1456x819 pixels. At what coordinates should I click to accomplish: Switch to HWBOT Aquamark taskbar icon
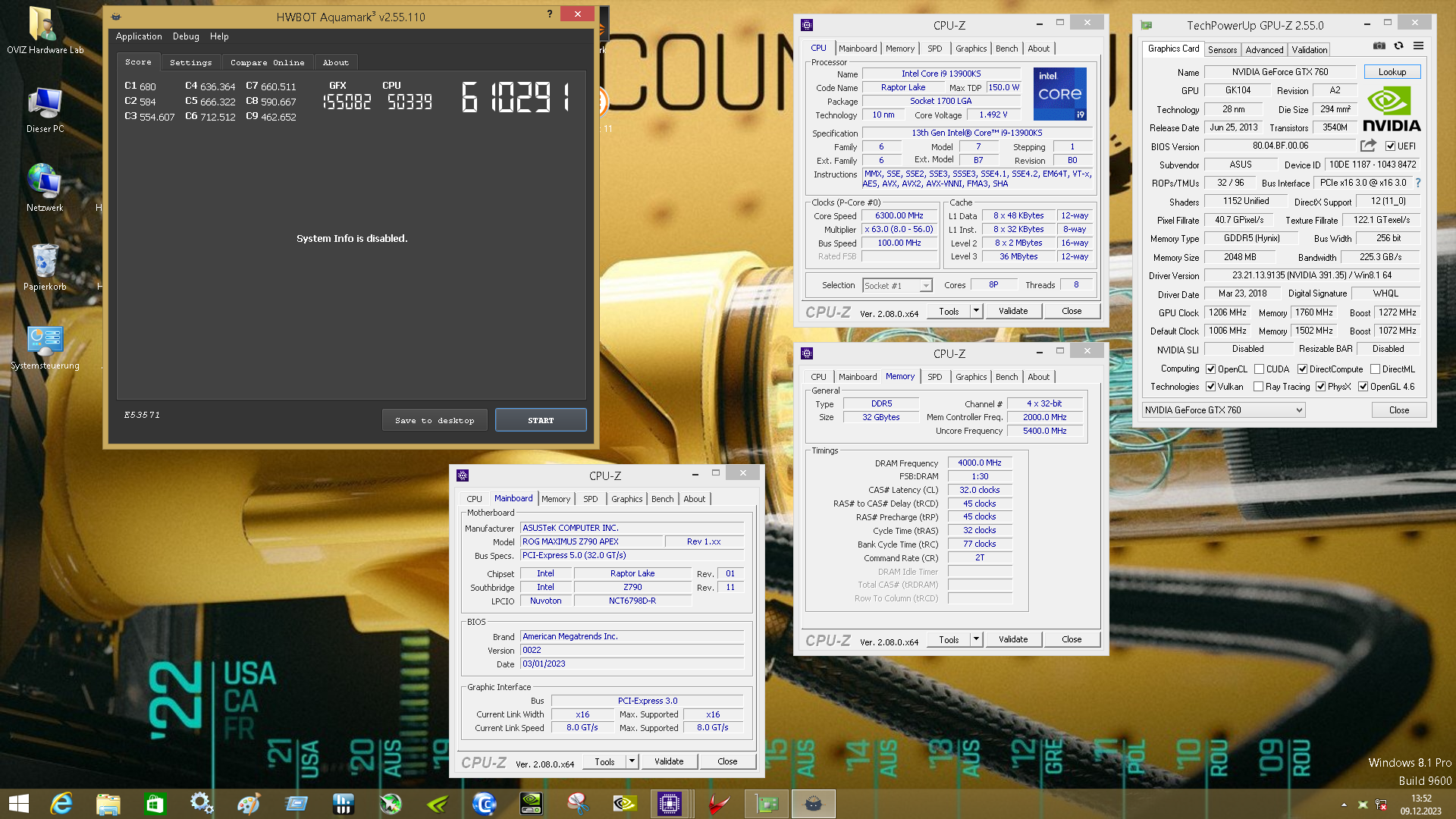click(814, 804)
